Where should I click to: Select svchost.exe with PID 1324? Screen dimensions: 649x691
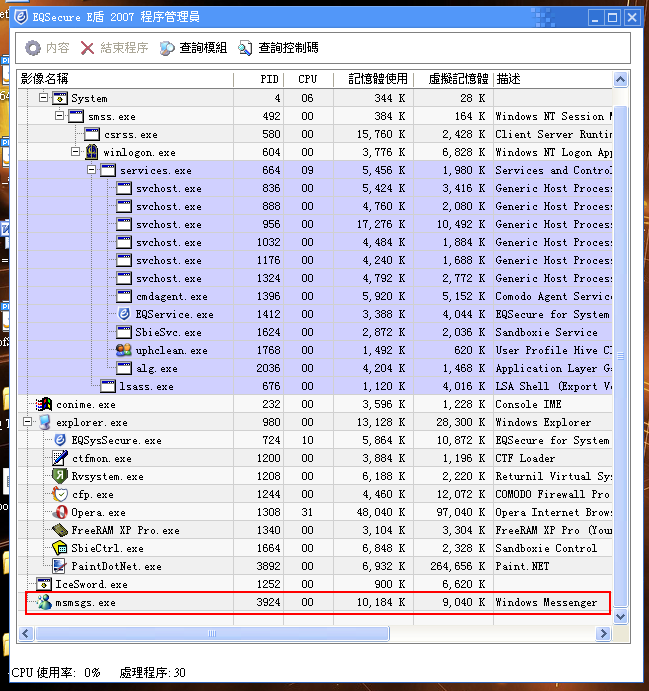[x=169, y=278]
